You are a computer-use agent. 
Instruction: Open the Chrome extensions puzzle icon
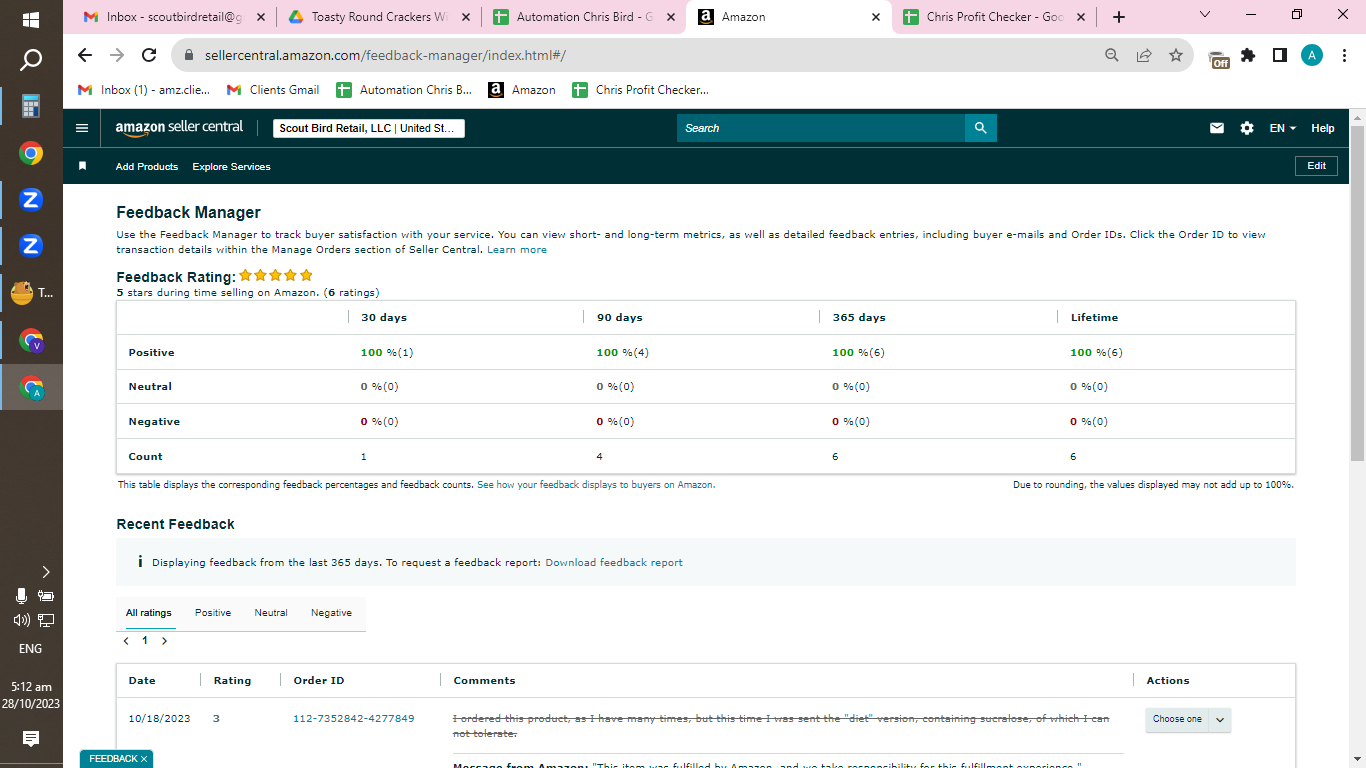click(x=1248, y=56)
